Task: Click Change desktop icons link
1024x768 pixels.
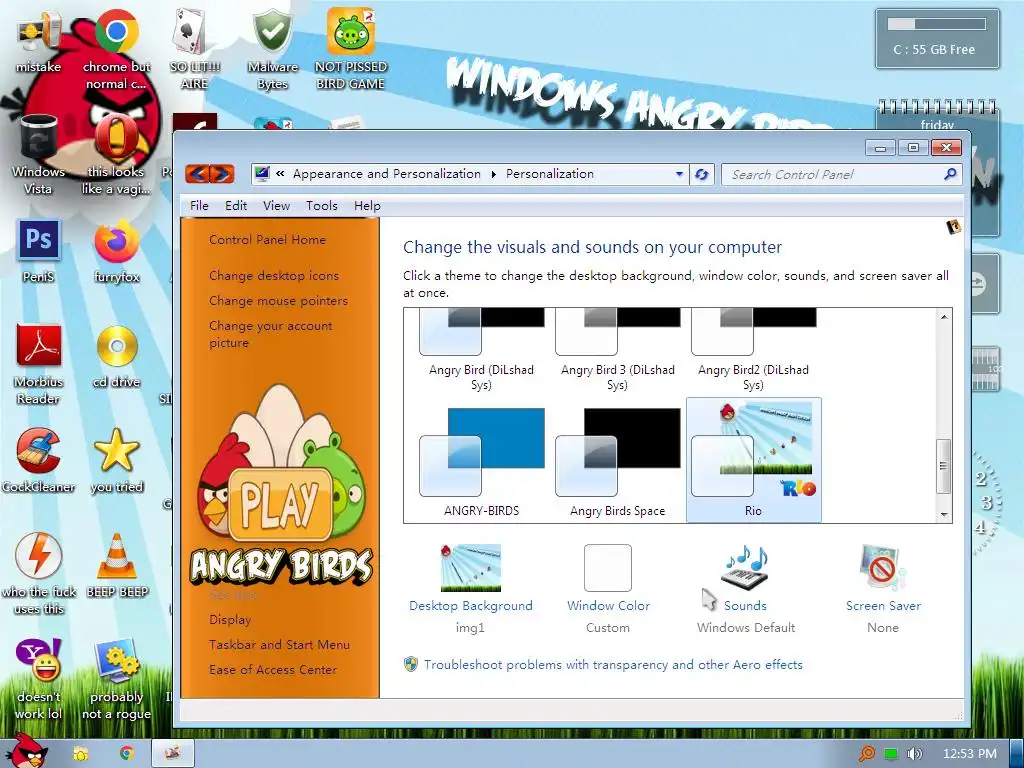Action: 274,276
